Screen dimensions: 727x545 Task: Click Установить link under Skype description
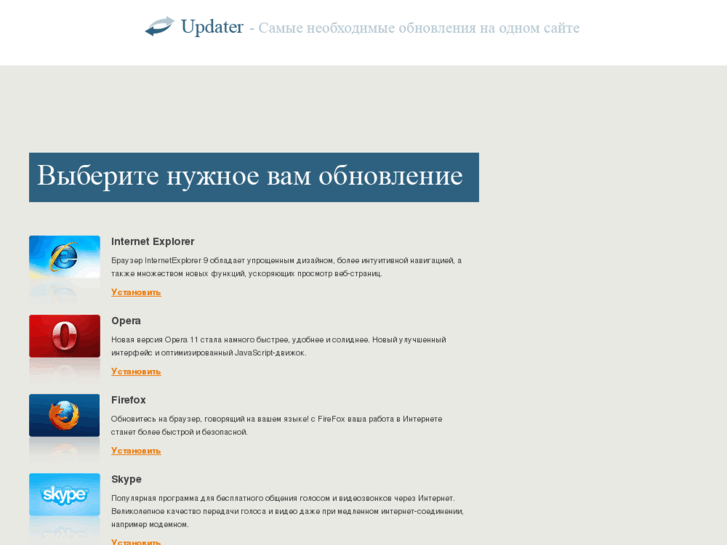[136, 541]
